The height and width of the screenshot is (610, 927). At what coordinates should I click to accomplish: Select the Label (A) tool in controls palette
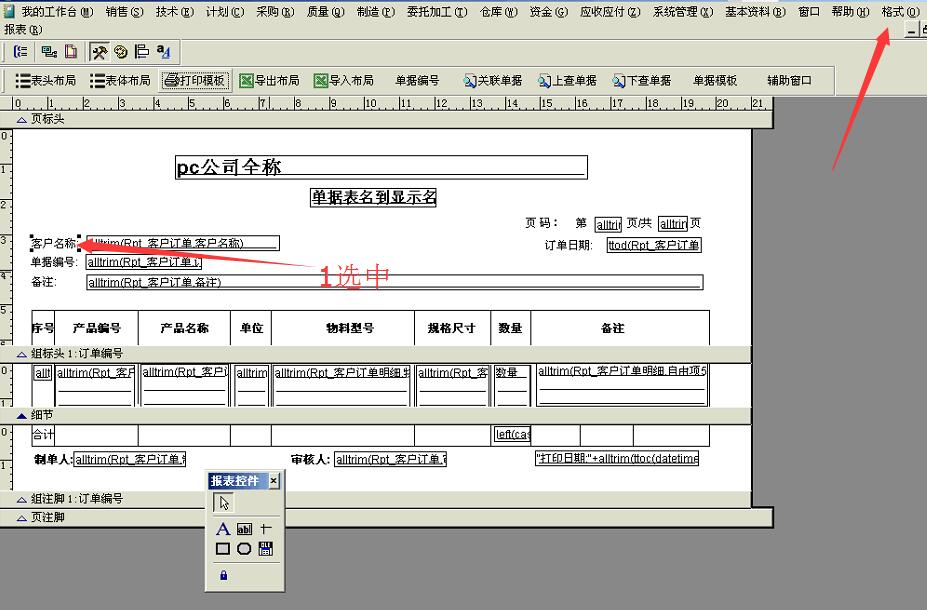tap(224, 529)
